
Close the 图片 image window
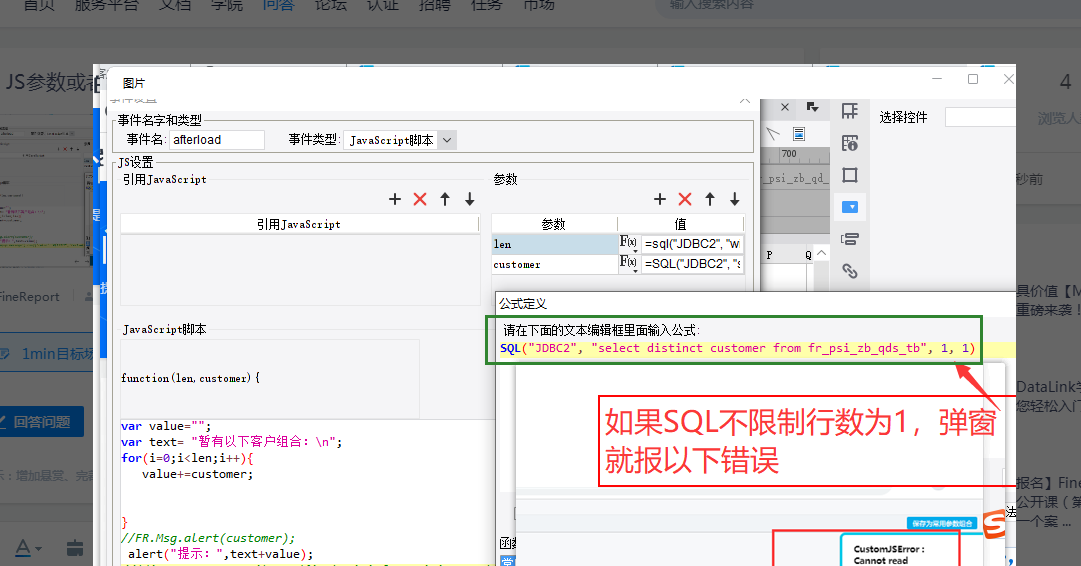[x=1009, y=79]
